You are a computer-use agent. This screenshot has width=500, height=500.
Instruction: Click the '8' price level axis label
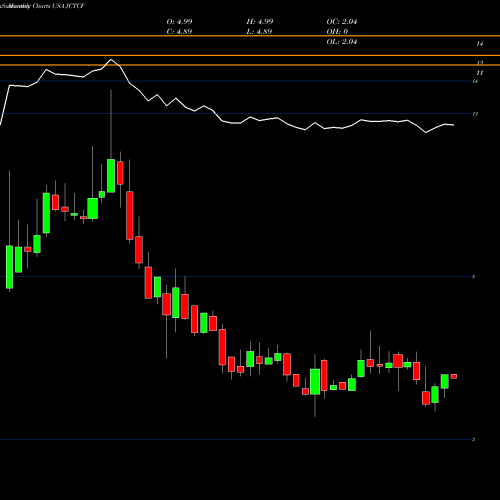[x=474, y=277]
